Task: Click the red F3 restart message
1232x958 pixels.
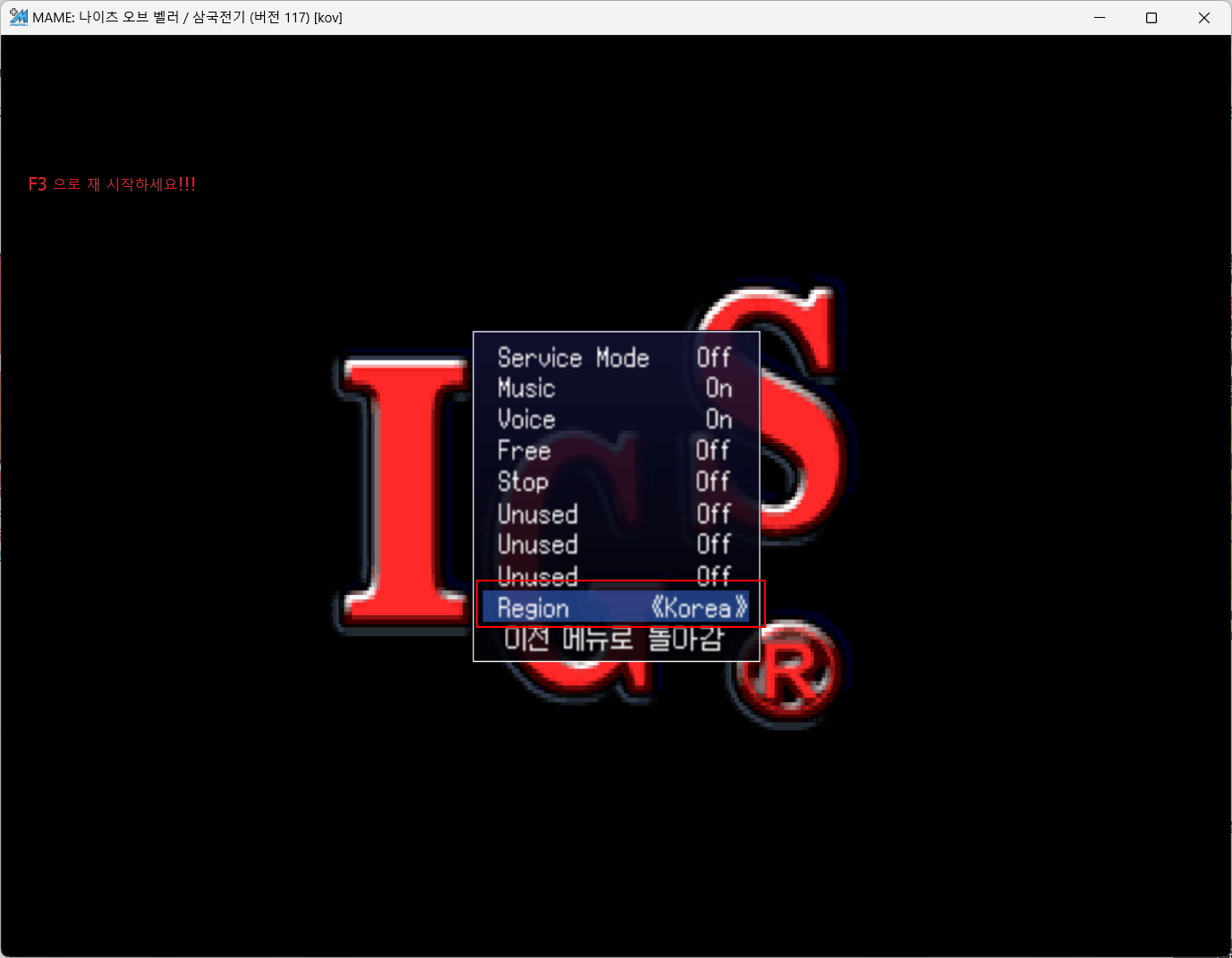Action: (x=112, y=184)
